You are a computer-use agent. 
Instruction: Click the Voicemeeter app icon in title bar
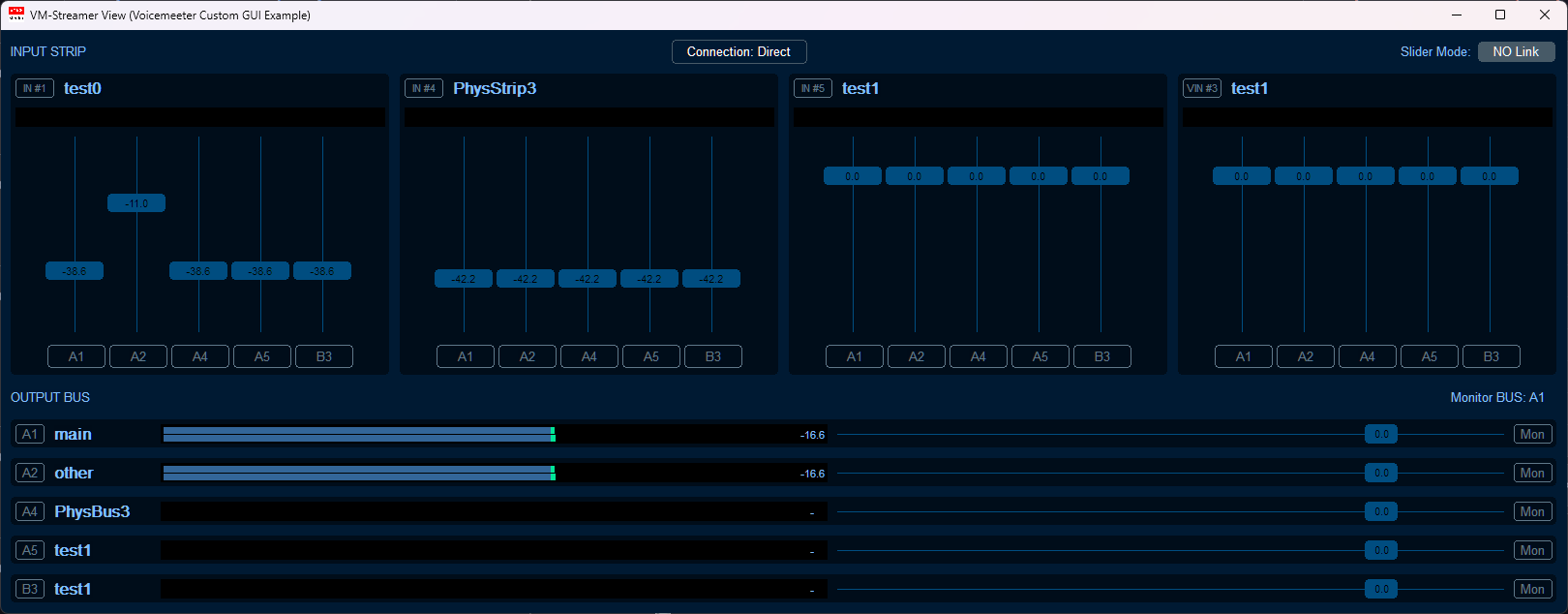tap(16, 15)
